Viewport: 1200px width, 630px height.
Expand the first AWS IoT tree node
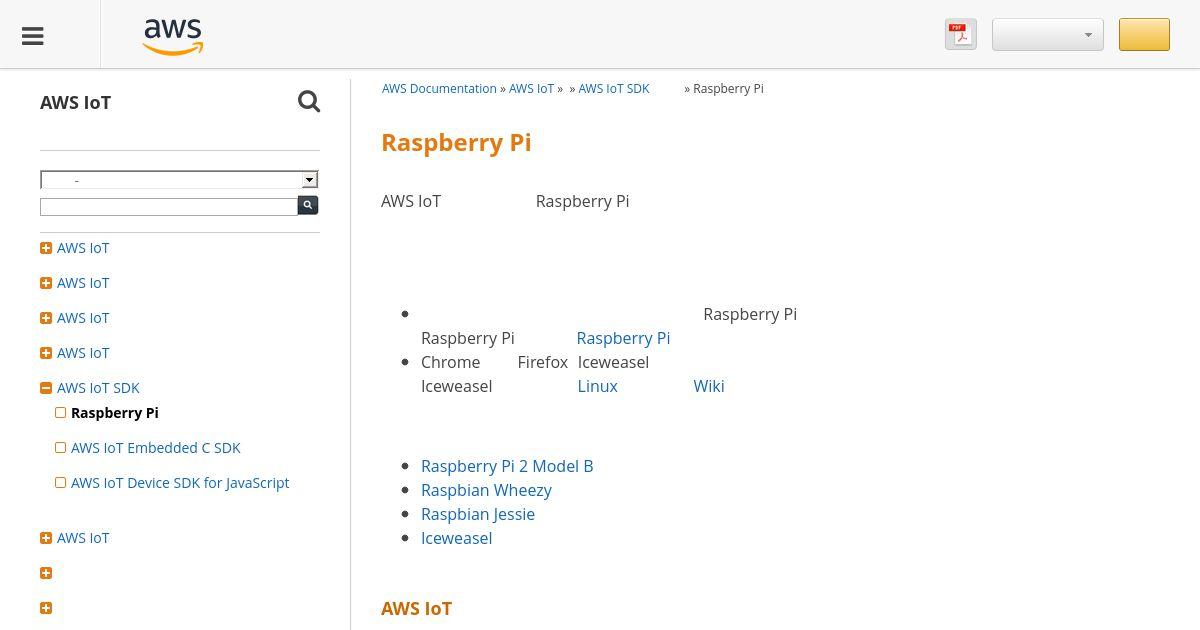pyautogui.click(x=46, y=248)
